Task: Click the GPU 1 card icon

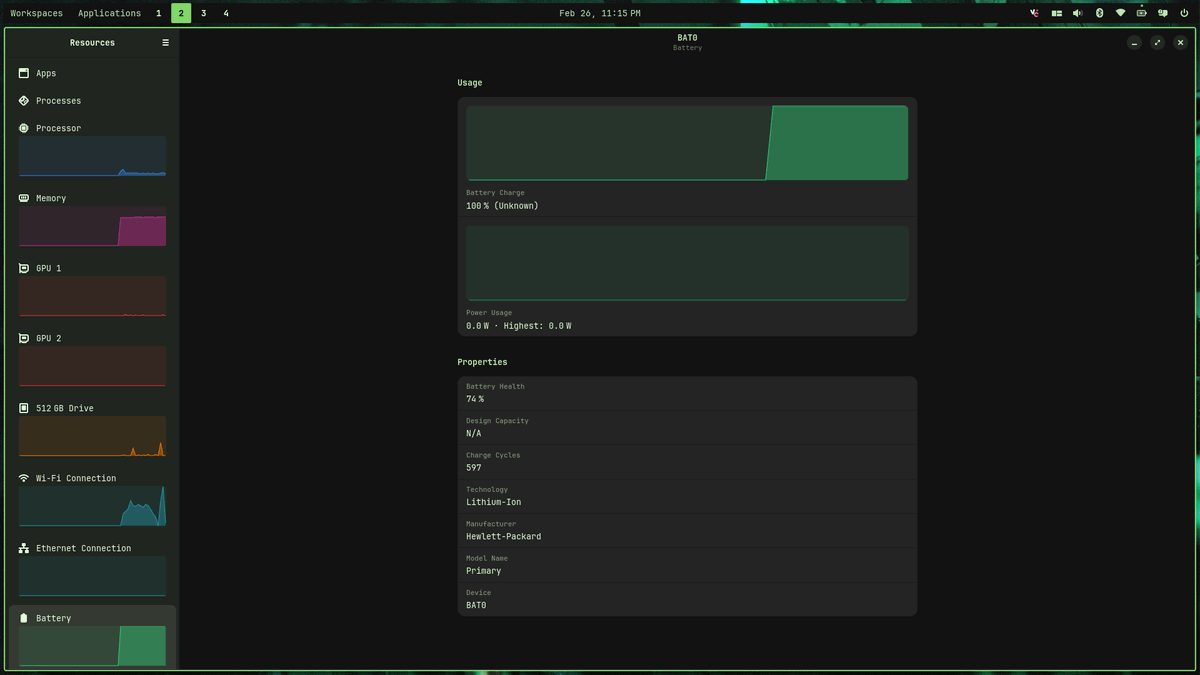Action: click(24, 268)
